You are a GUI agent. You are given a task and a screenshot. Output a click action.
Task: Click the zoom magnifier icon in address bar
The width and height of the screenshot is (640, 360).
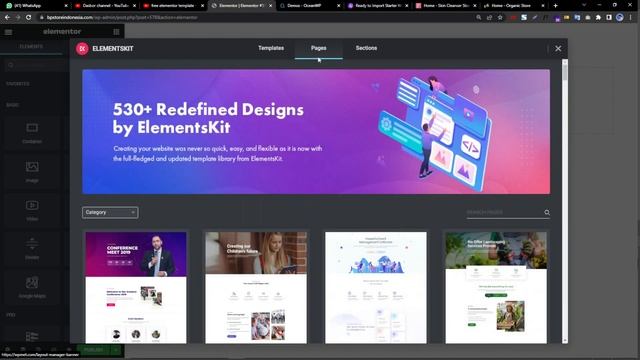479,18
